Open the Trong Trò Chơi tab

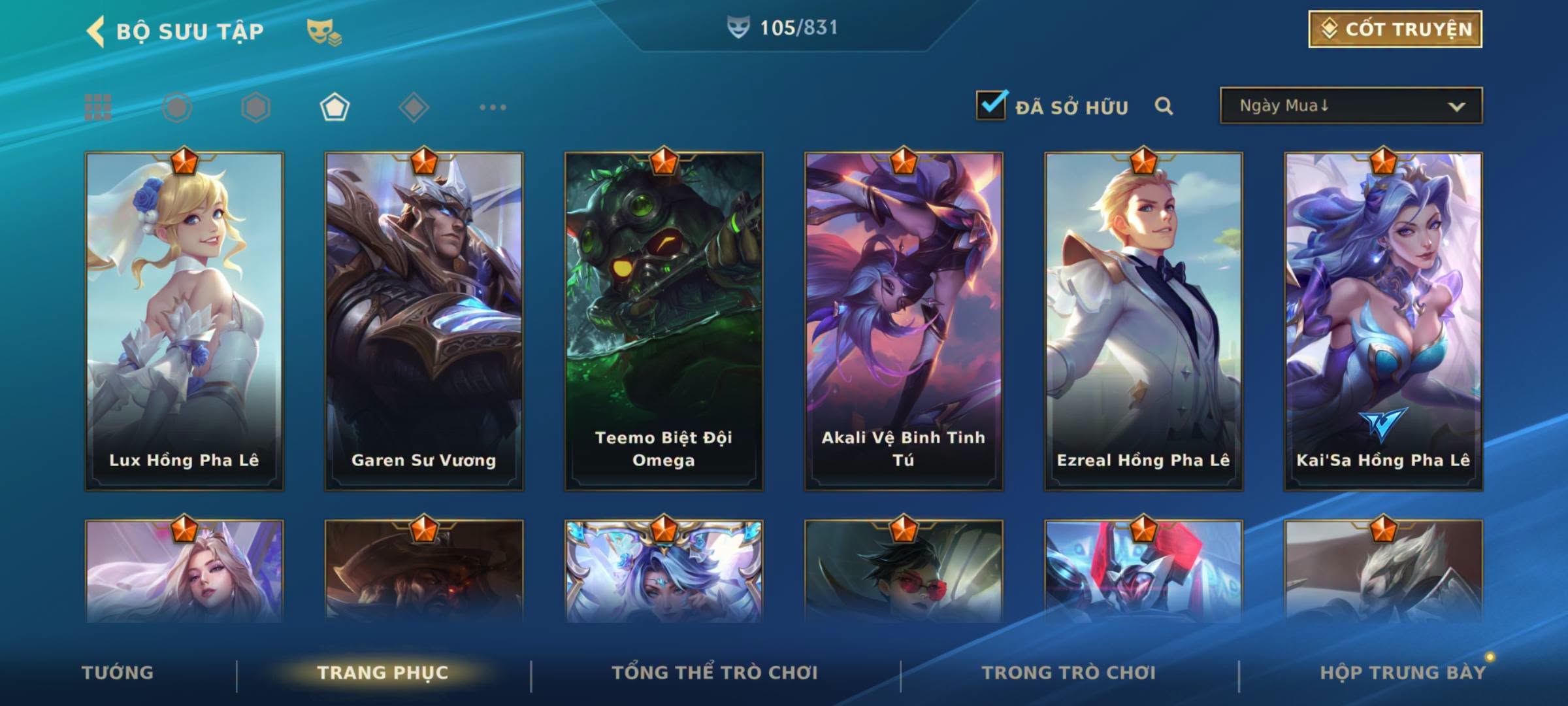tap(1069, 673)
